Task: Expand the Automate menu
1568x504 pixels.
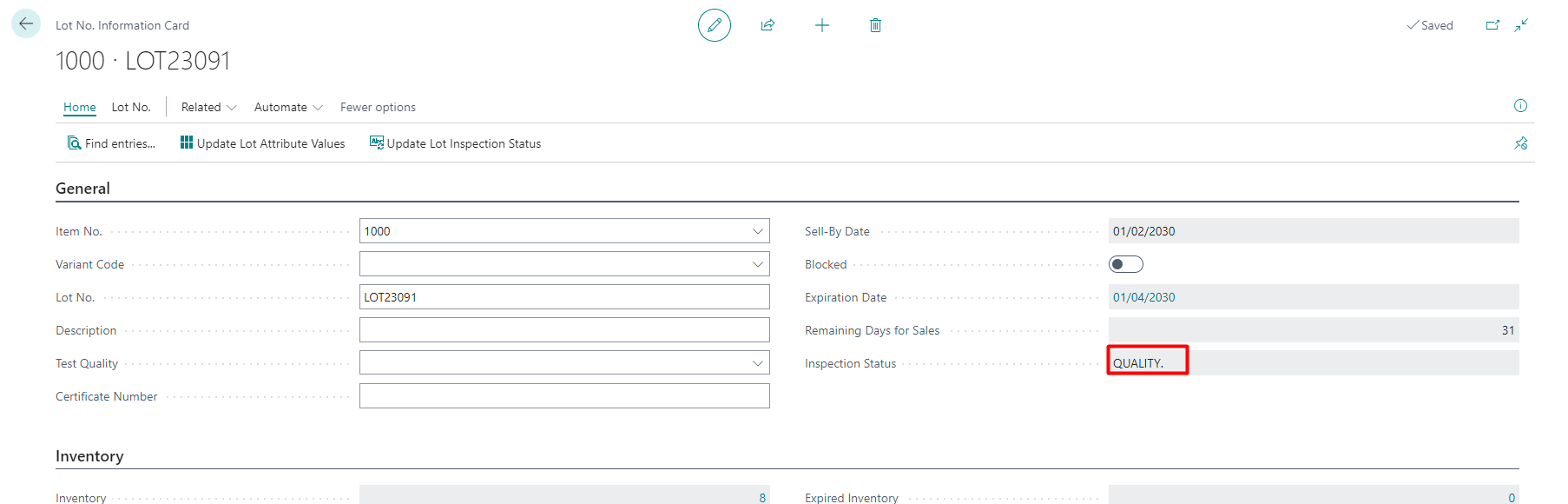Action: coord(288,107)
